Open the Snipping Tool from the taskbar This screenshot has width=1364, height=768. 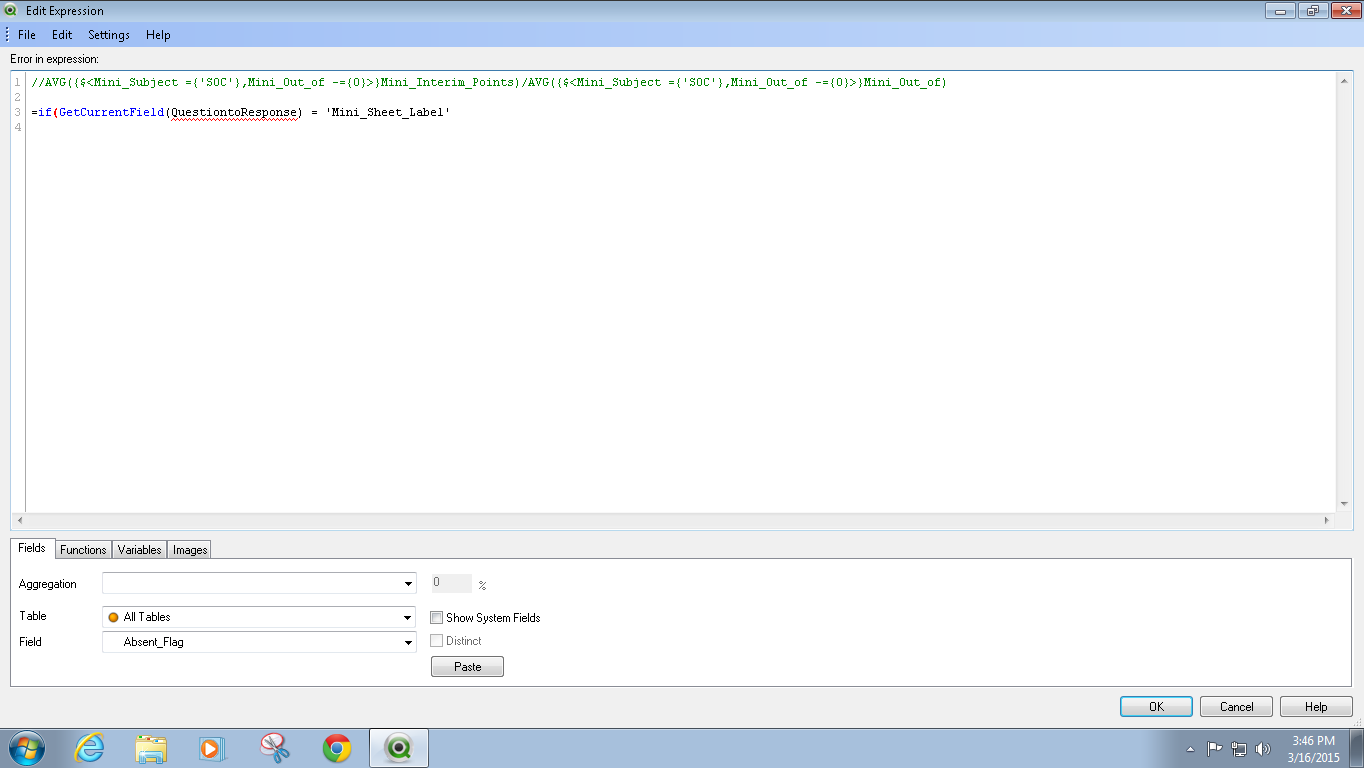(x=274, y=748)
